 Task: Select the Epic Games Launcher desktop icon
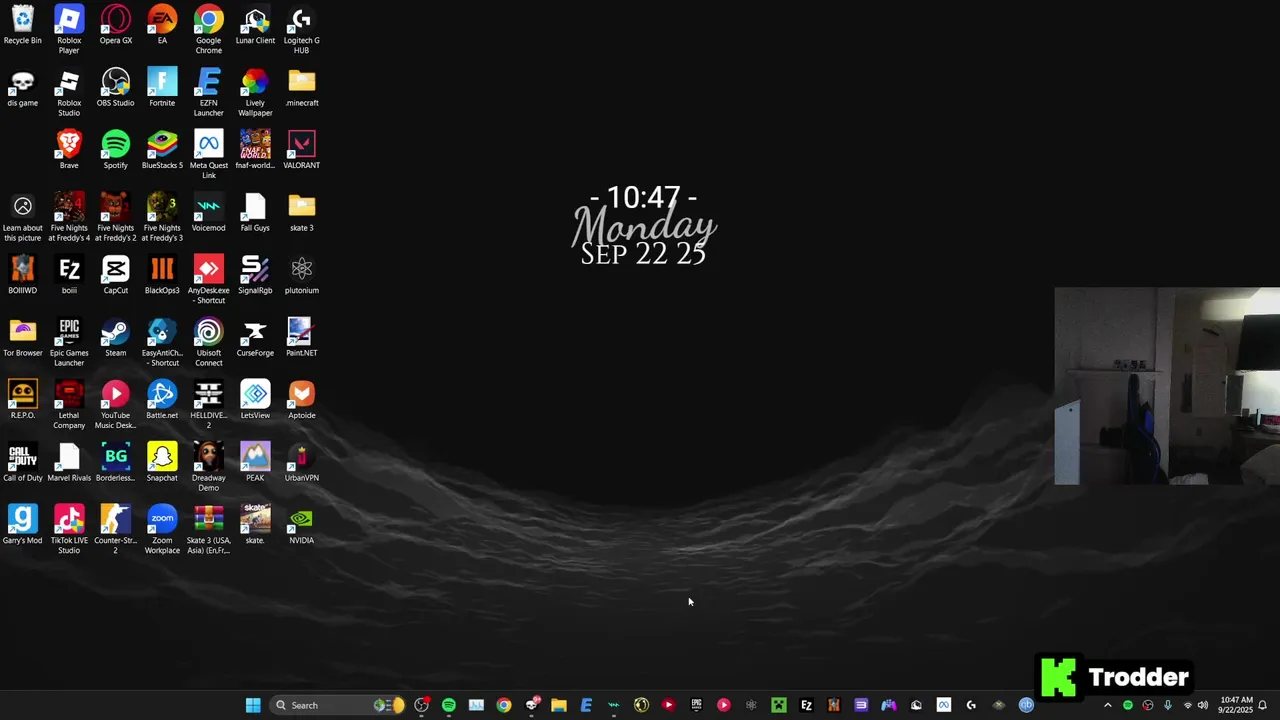point(69,342)
